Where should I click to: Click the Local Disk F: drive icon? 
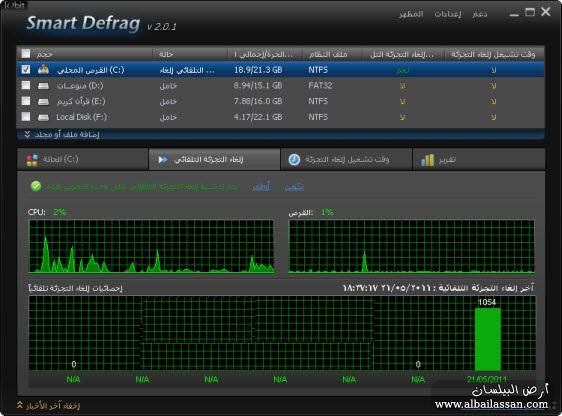point(43,117)
